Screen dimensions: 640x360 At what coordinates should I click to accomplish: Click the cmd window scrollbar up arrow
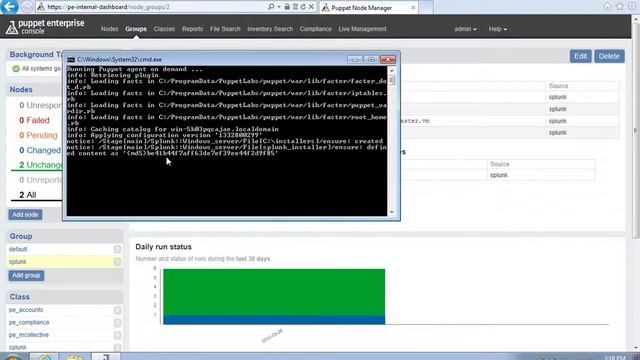(x=392, y=71)
